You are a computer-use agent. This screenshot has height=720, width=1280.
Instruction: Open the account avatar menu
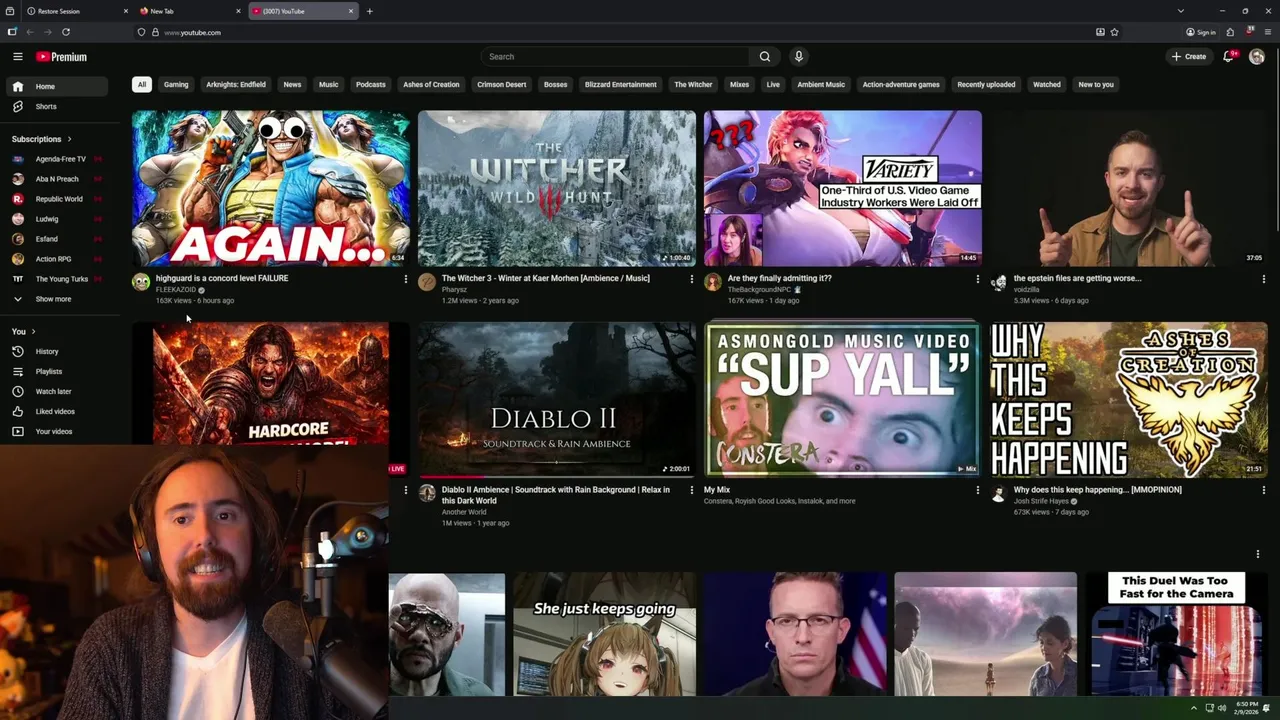[1257, 57]
